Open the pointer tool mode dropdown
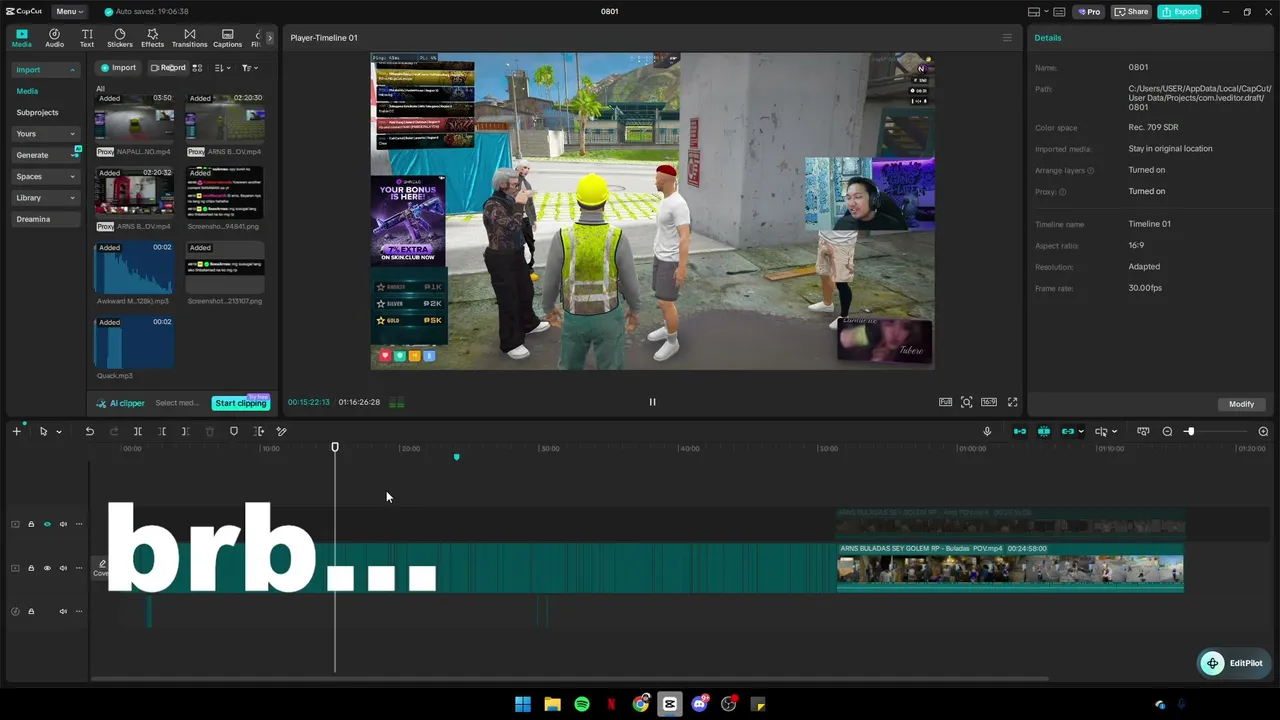Viewport: 1280px width, 720px height. [x=59, y=432]
